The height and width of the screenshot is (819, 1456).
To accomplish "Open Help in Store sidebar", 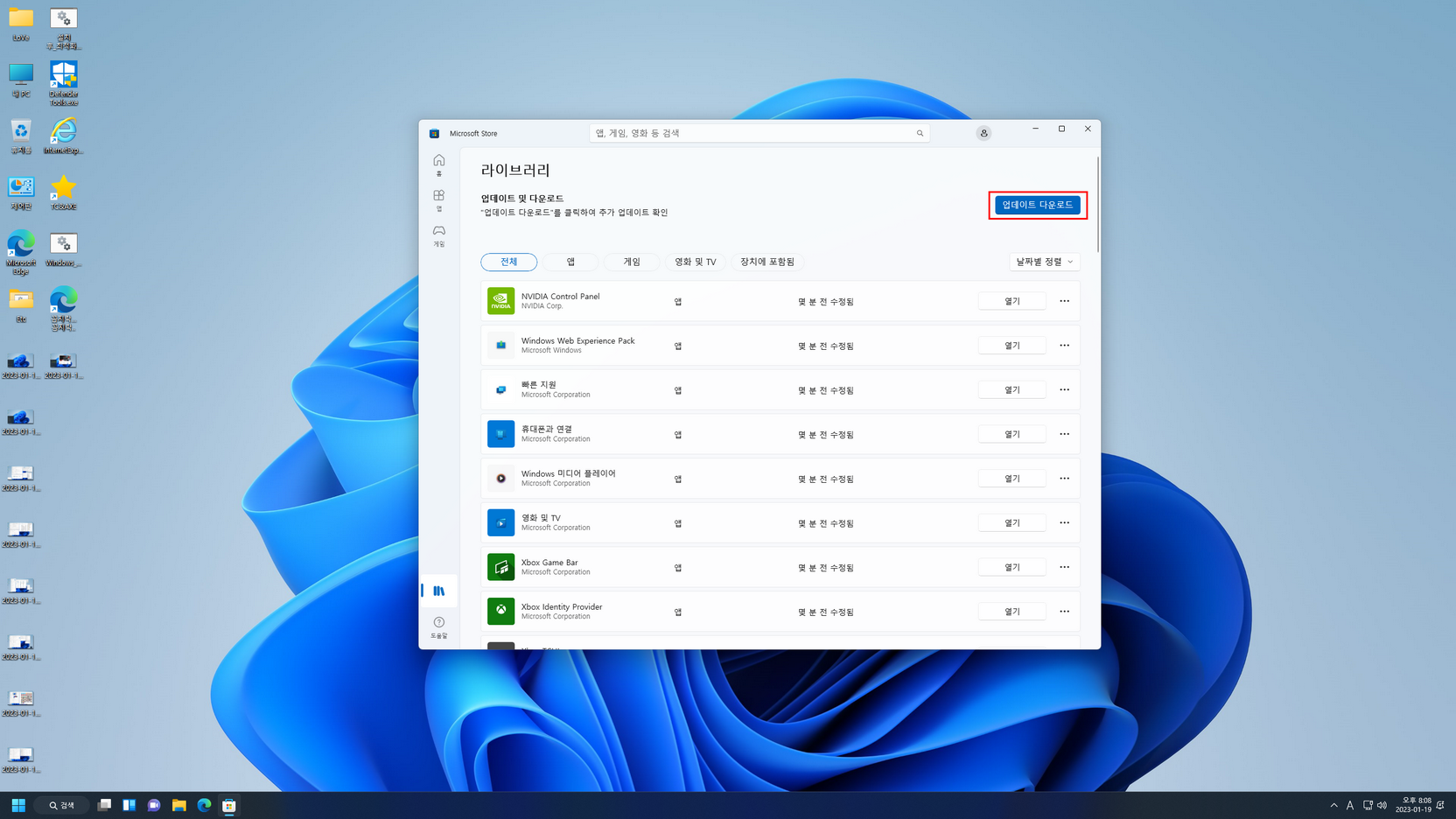I will (439, 626).
